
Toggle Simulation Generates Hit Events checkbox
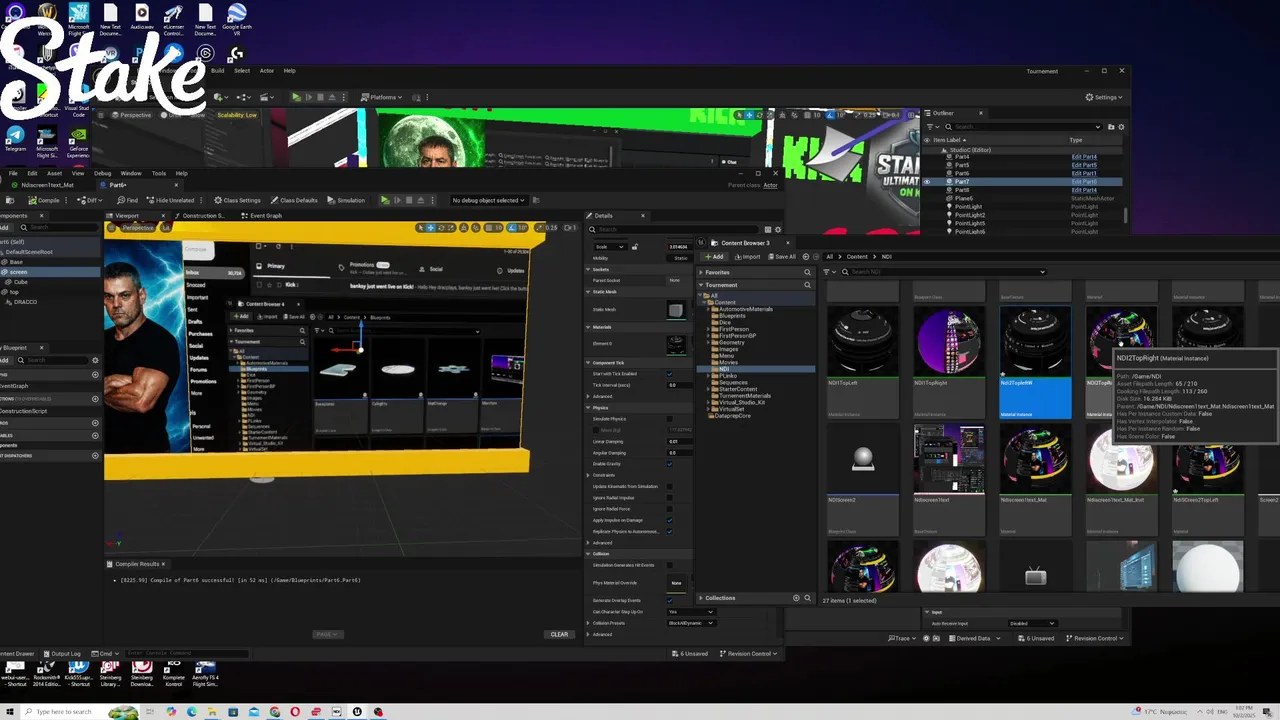[670, 565]
